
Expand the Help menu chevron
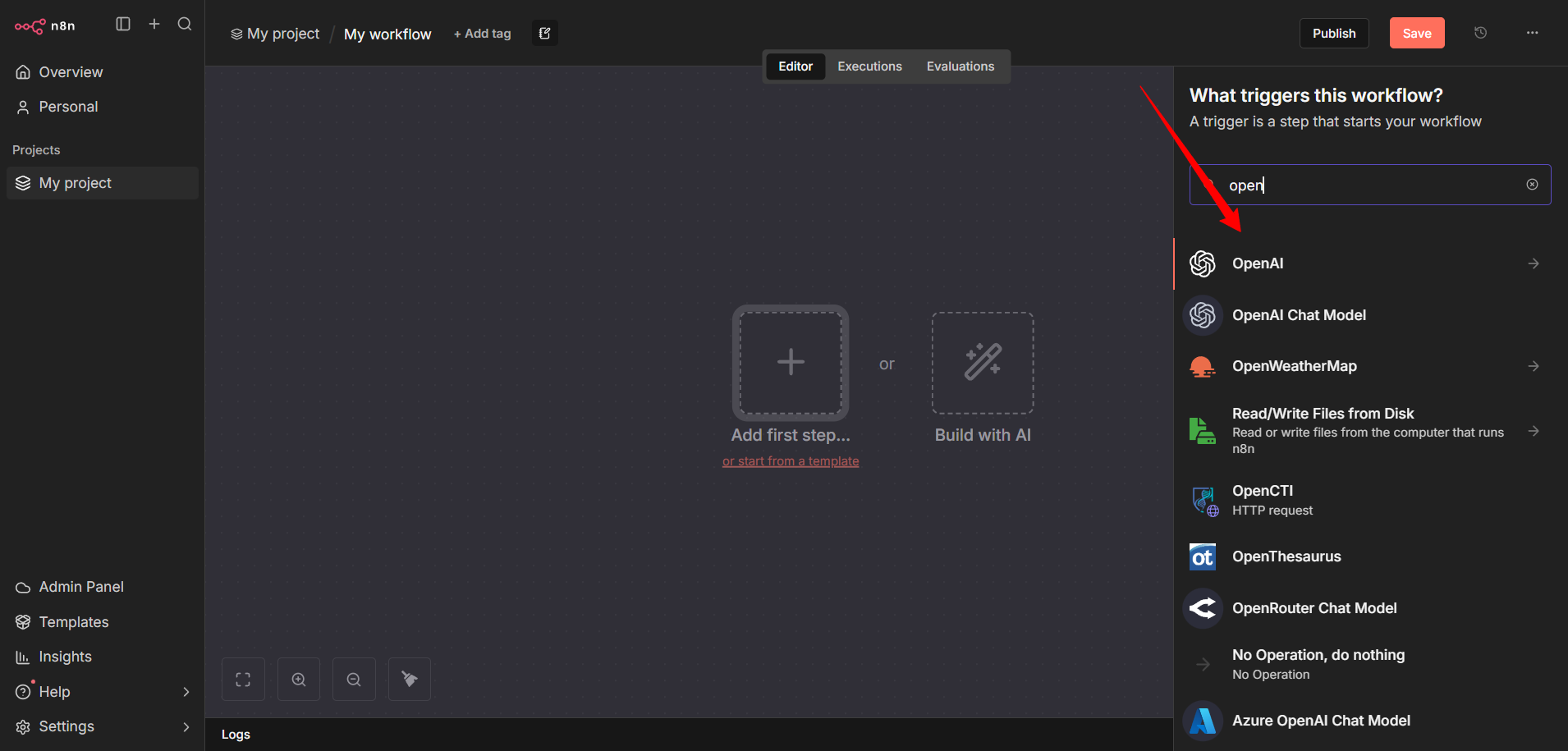tap(187, 692)
